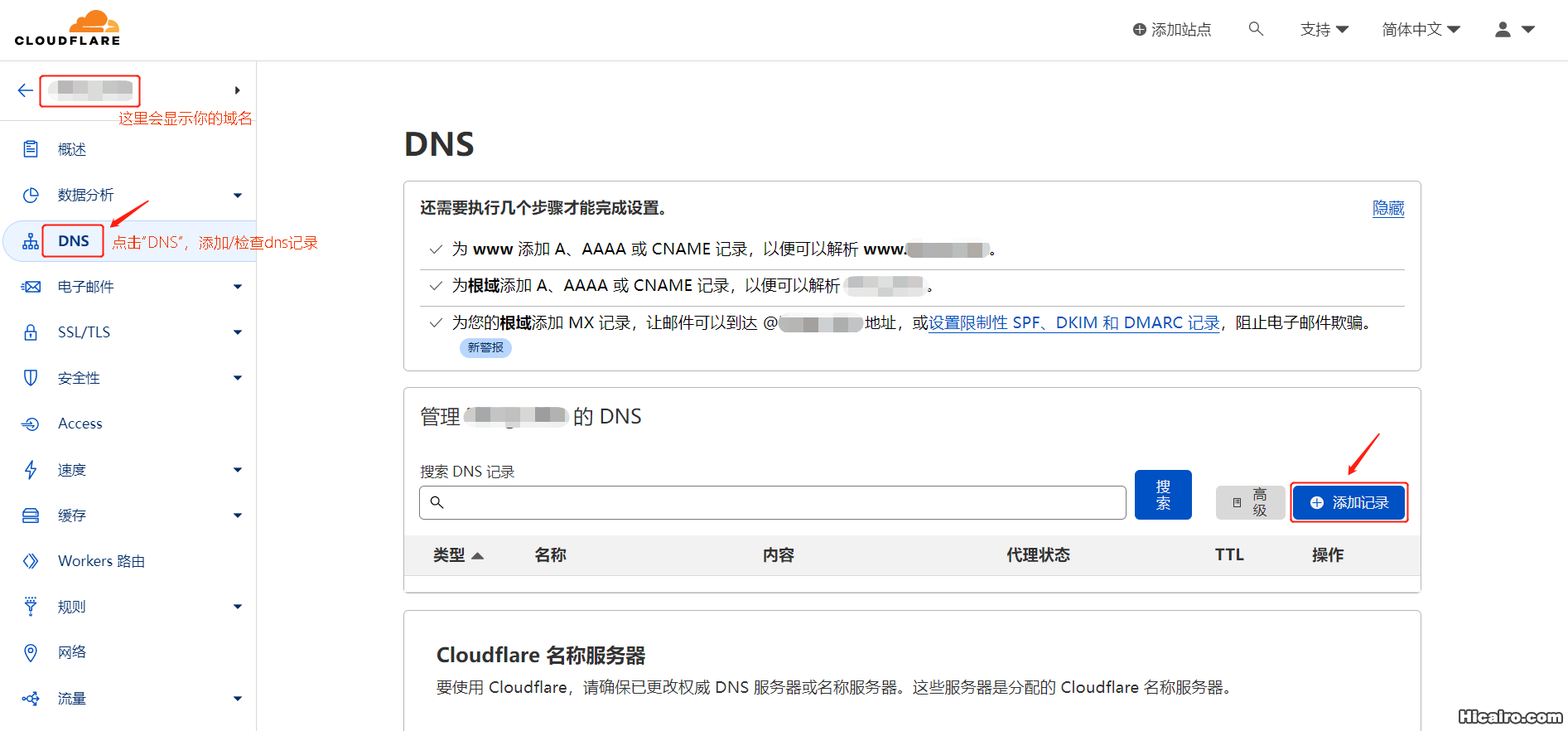The image size is (1568, 731).
Task: Open the user account profile icon
Action: [x=1503, y=29]
